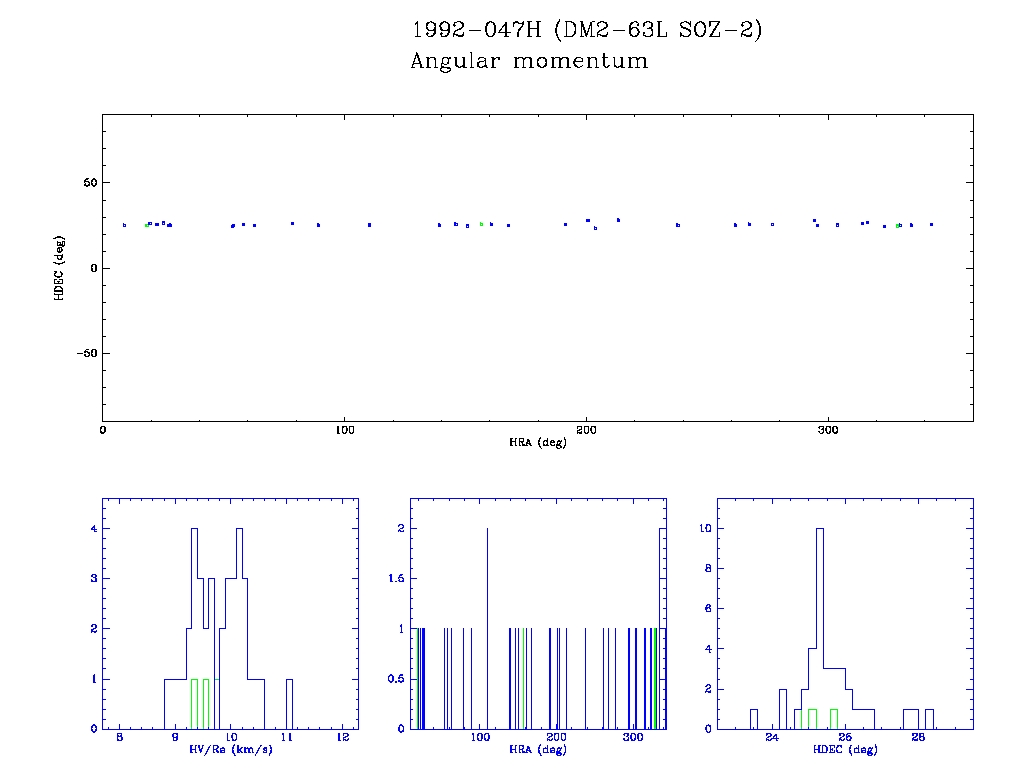This screenshot has height=768, width=1024.
Task: Click the "28" tick label on HDEC histogram
Action: click(x=918, y=739)
